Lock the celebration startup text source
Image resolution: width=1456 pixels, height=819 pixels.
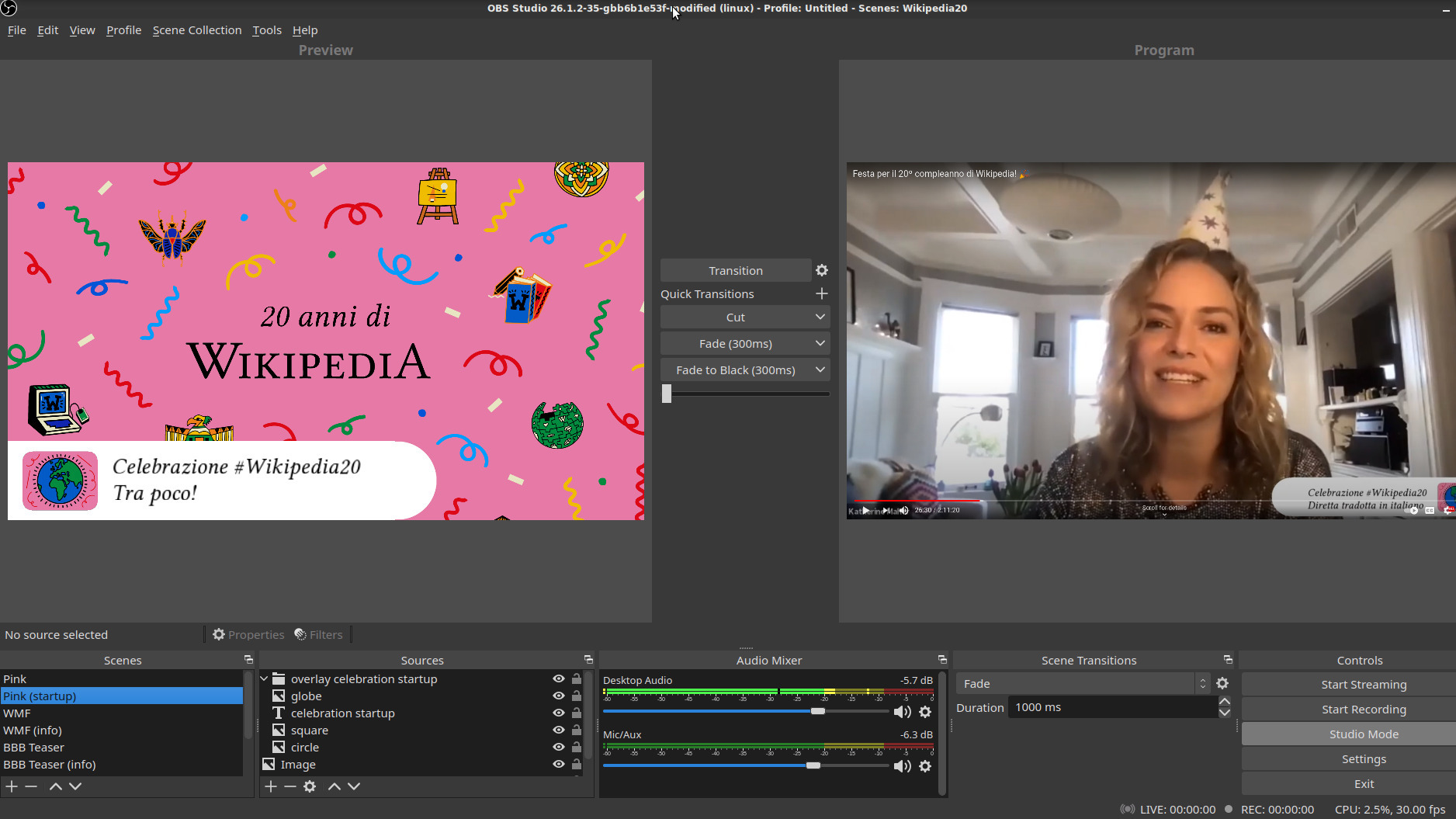(x=577, y=713)
